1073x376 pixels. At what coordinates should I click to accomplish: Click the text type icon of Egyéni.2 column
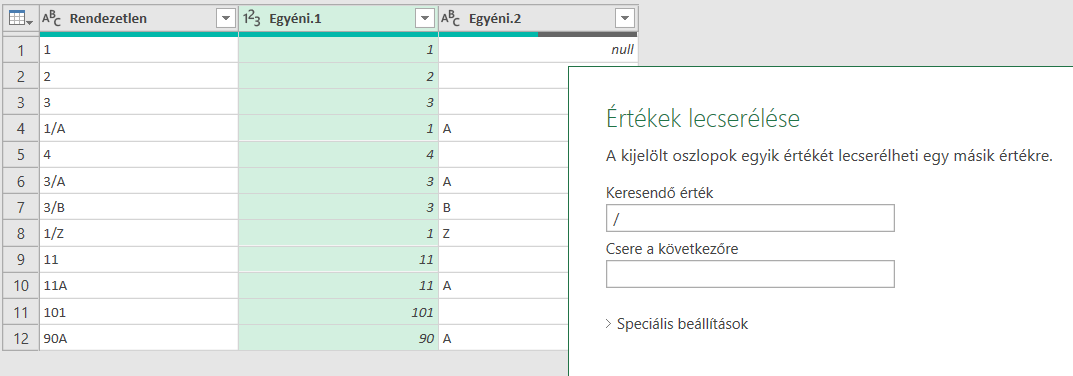point(450,19)
